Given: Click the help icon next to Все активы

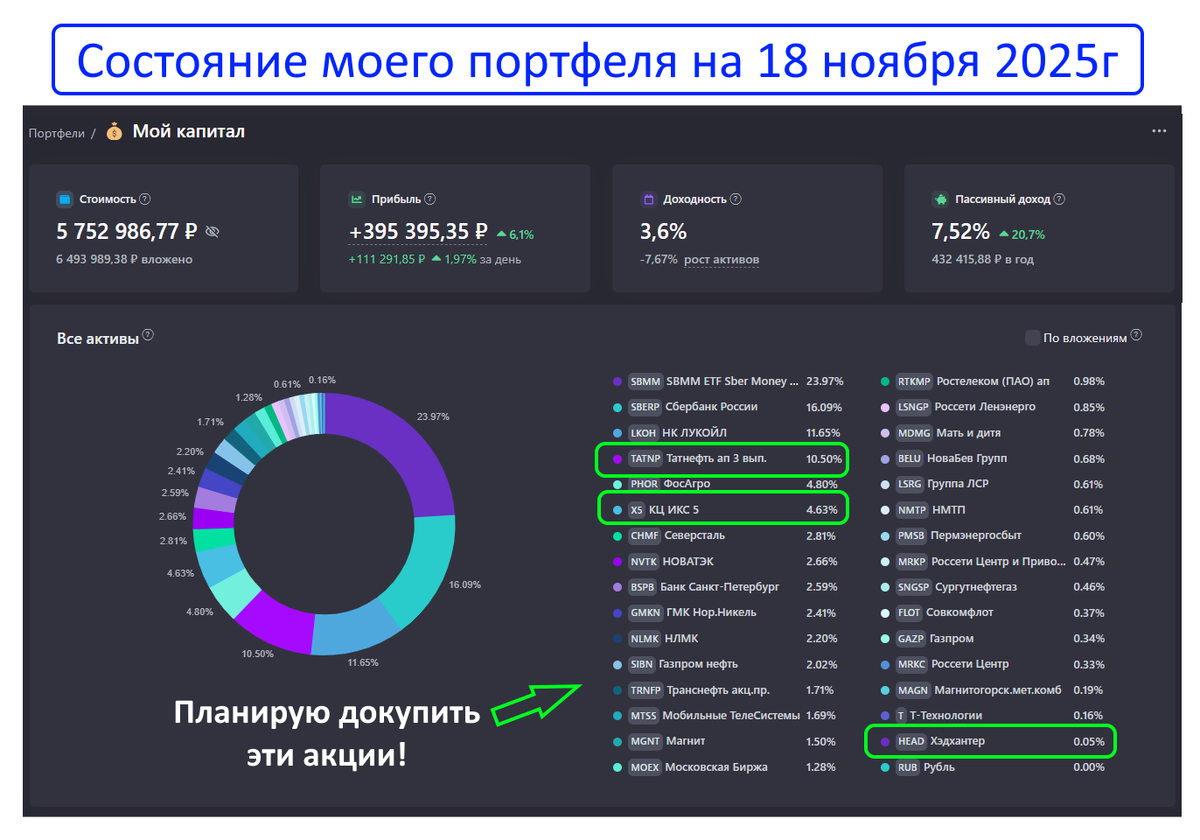Looking at the screenshot, I should [x=148, y=335].
